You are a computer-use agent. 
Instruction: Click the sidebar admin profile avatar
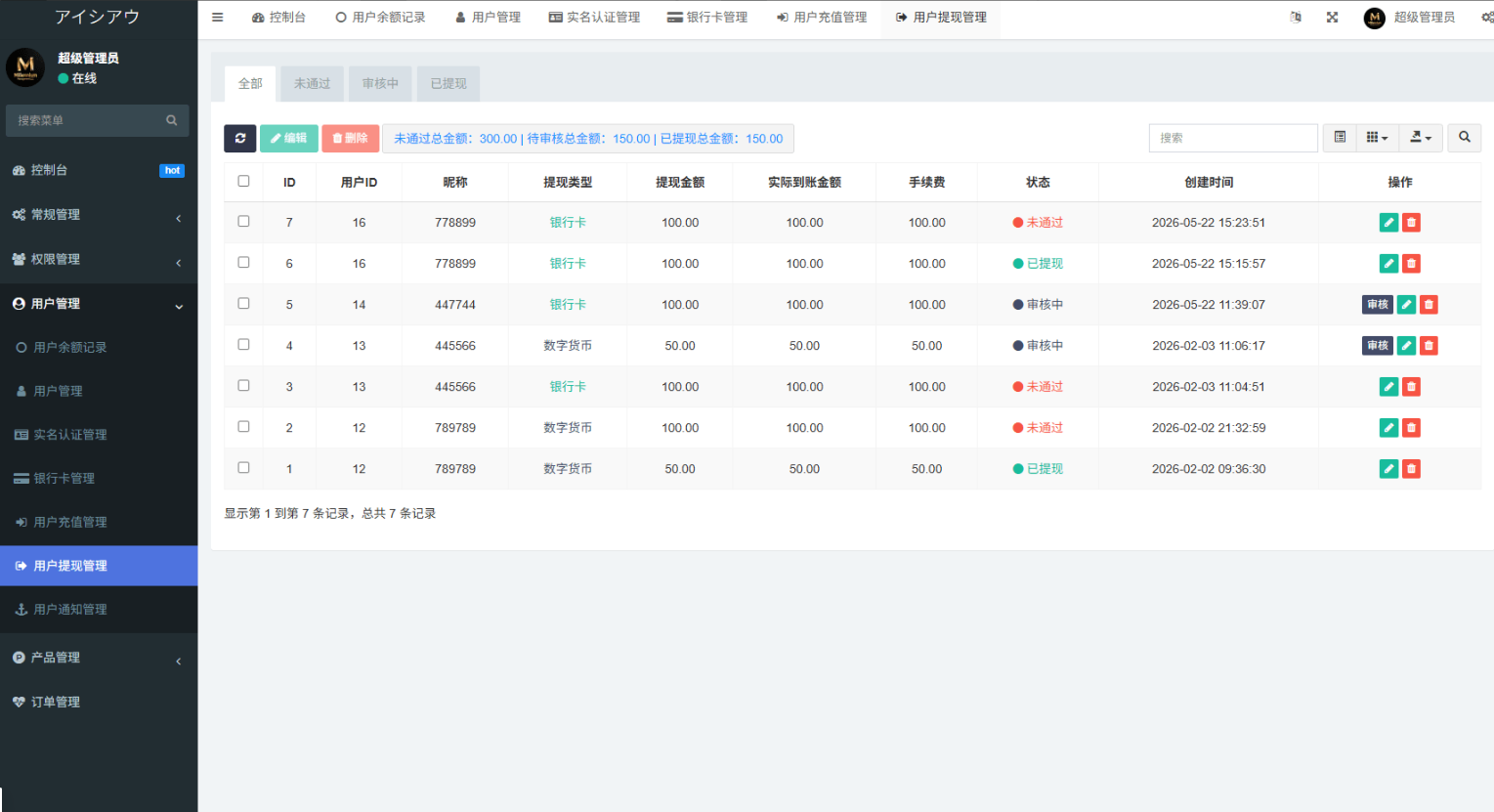(x=25, y=67)
